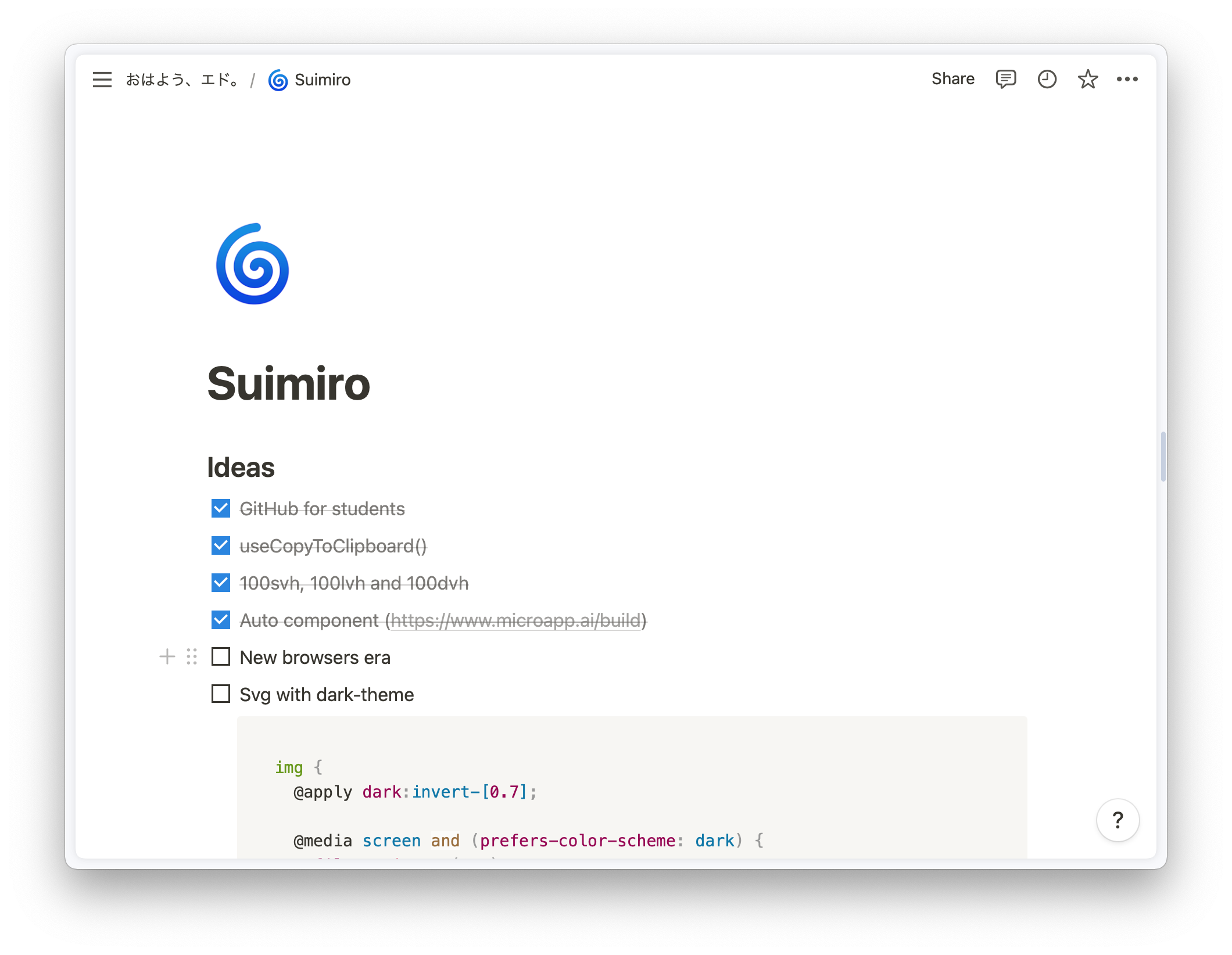Add a block with the plus icon
Screen dimensions: 1232x955
(x=167, y=657)
